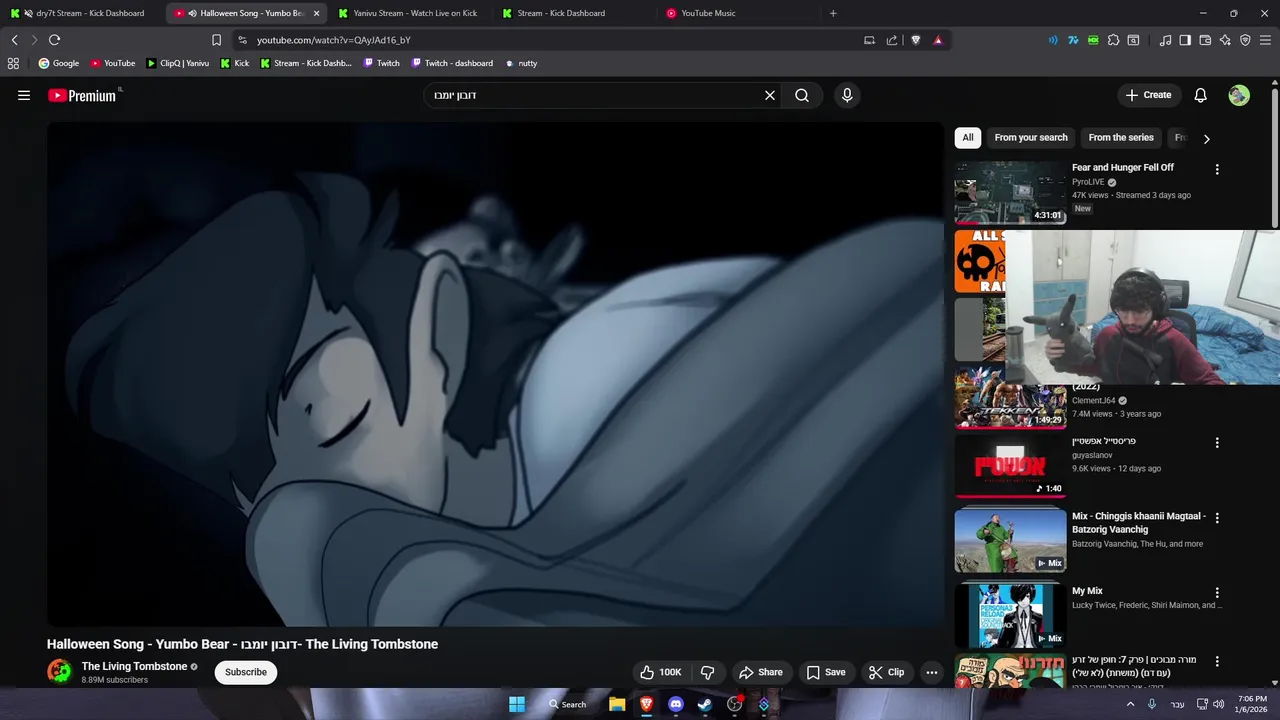Open Discord from the taskbar

pos(675,704)
